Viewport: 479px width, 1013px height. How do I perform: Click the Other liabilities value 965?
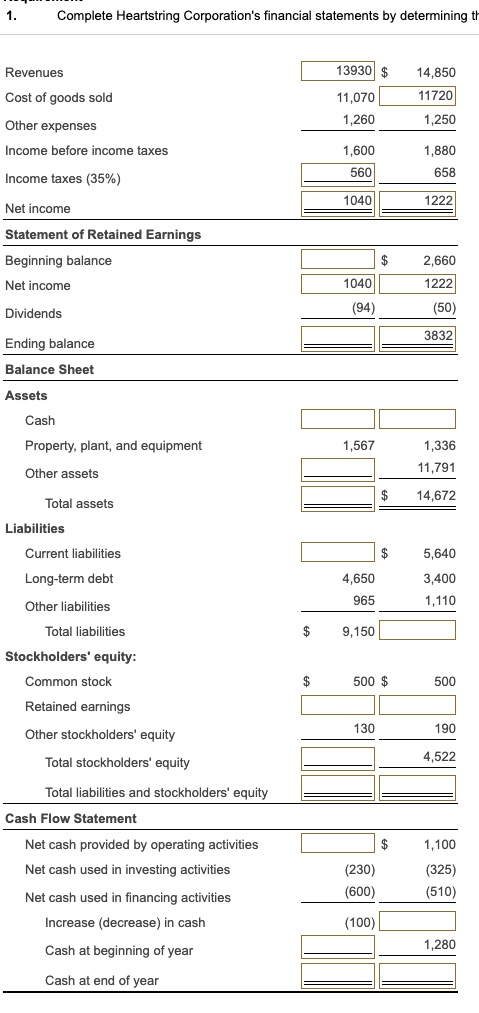[x=364, y=600]
